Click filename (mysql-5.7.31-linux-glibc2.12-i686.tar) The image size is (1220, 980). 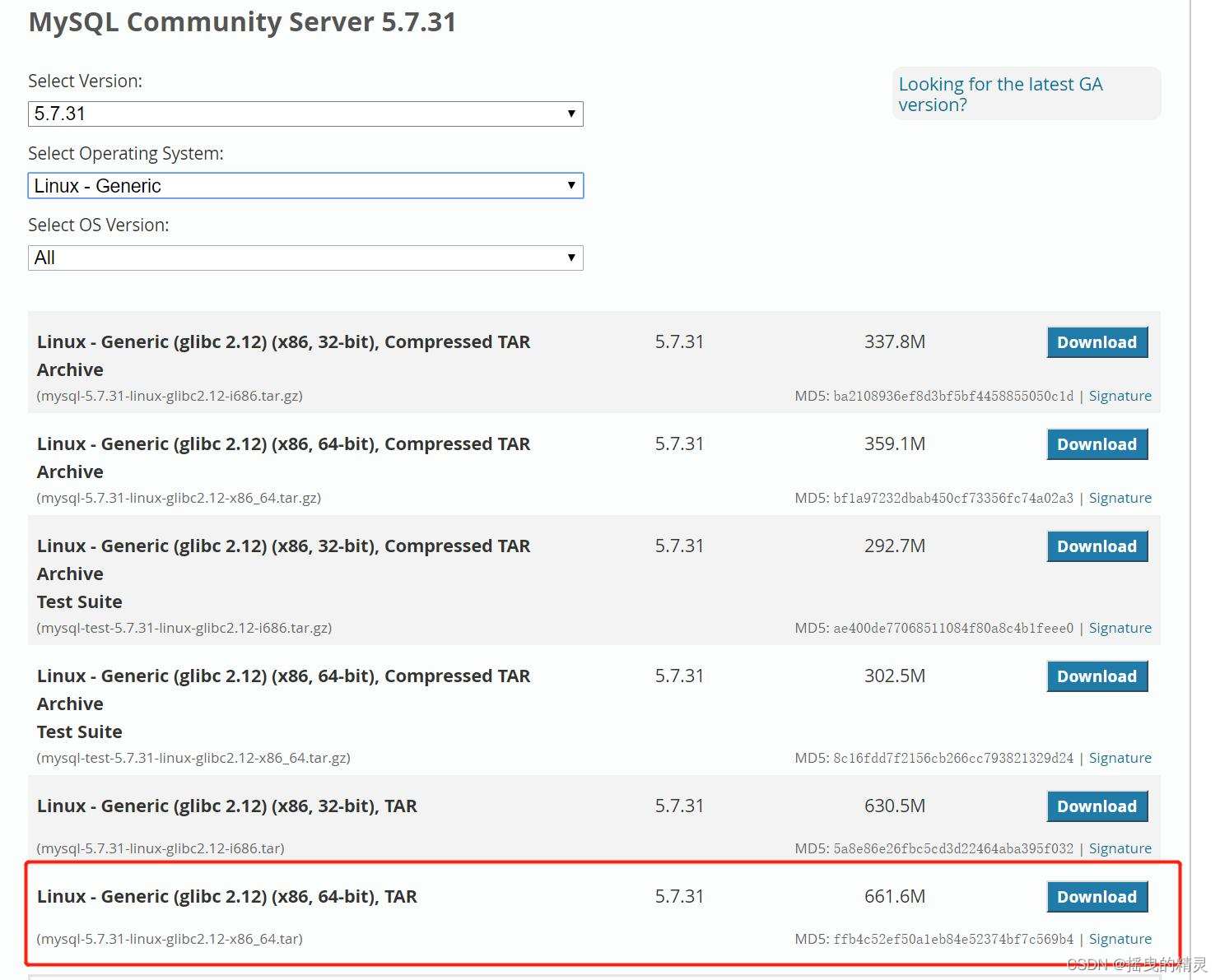tap(161, 848)
